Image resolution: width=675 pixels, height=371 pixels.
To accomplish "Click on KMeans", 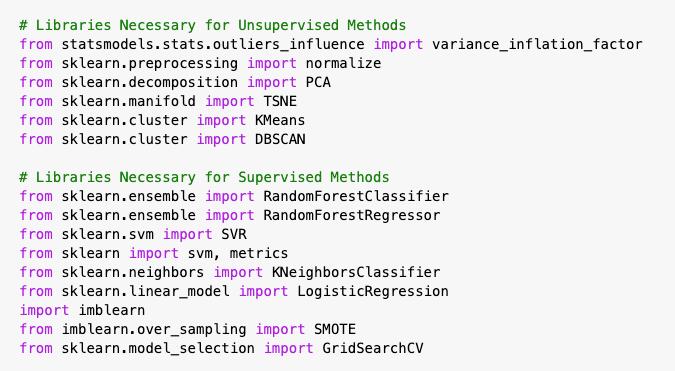I will [280, 120].
